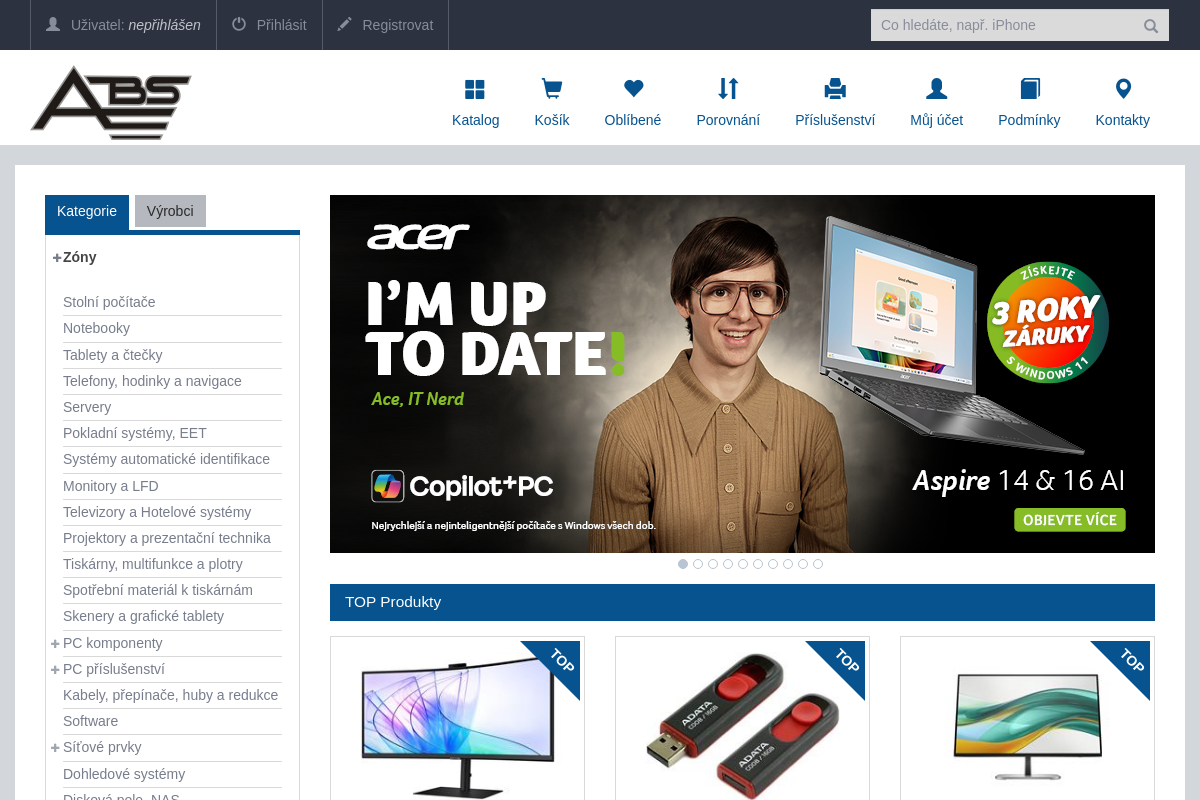Open Televizory a Hotelové systémy category
Screen dimensions: 1200x800
pos(157,512)
